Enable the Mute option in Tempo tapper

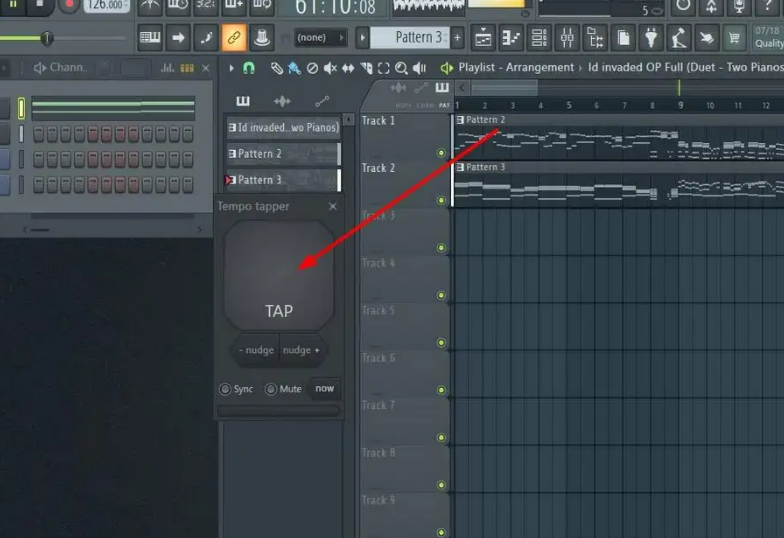tap(283, 389)
